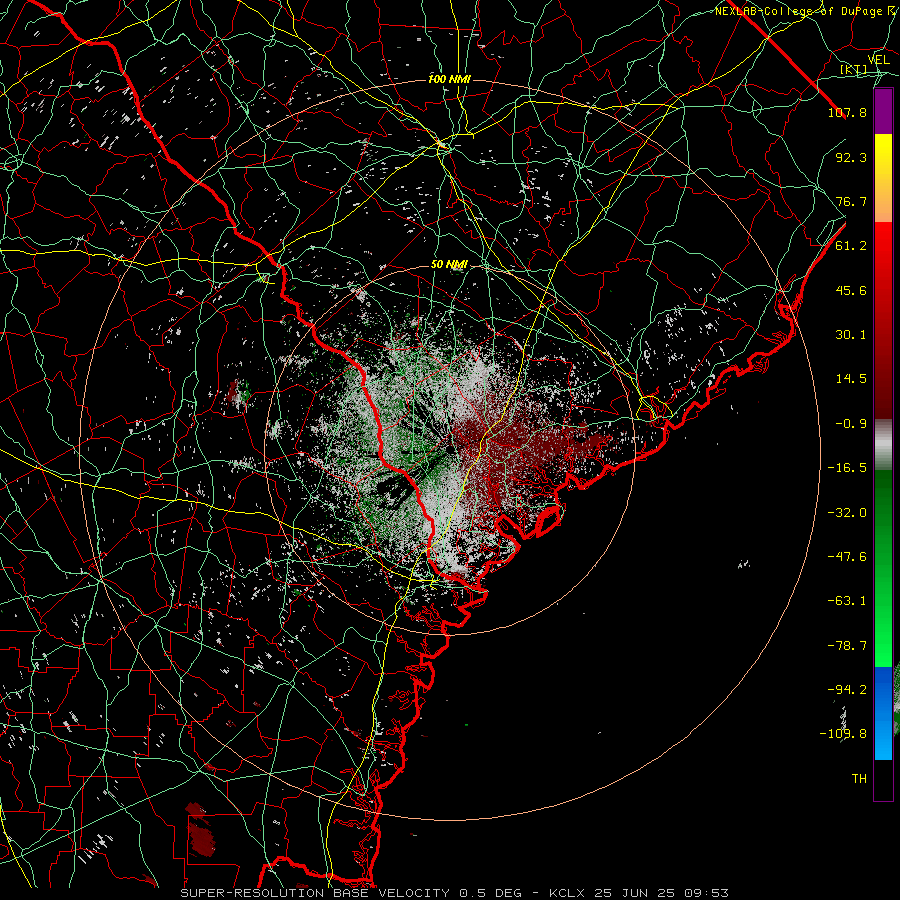The height and width of the screenshot is (900, 900).
Task: Click the 45.6 scale value
Action: 851,290
